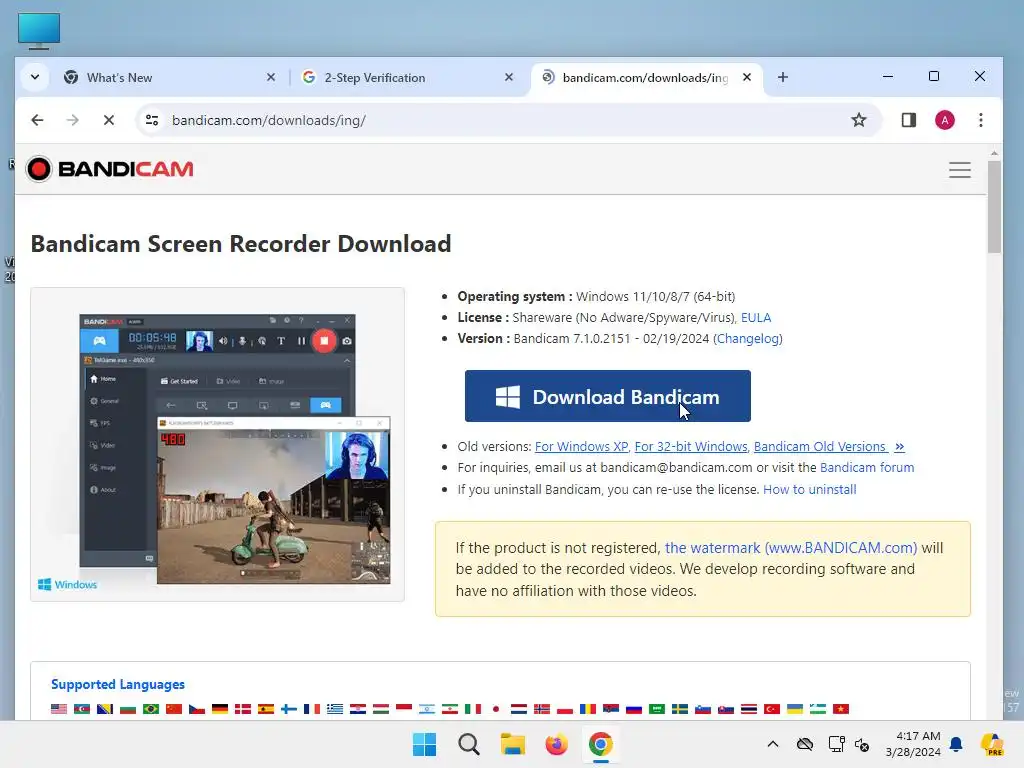Select the Germany flag language
The width and height of the screenshot is (1024, 768).
tap(220, 709)
